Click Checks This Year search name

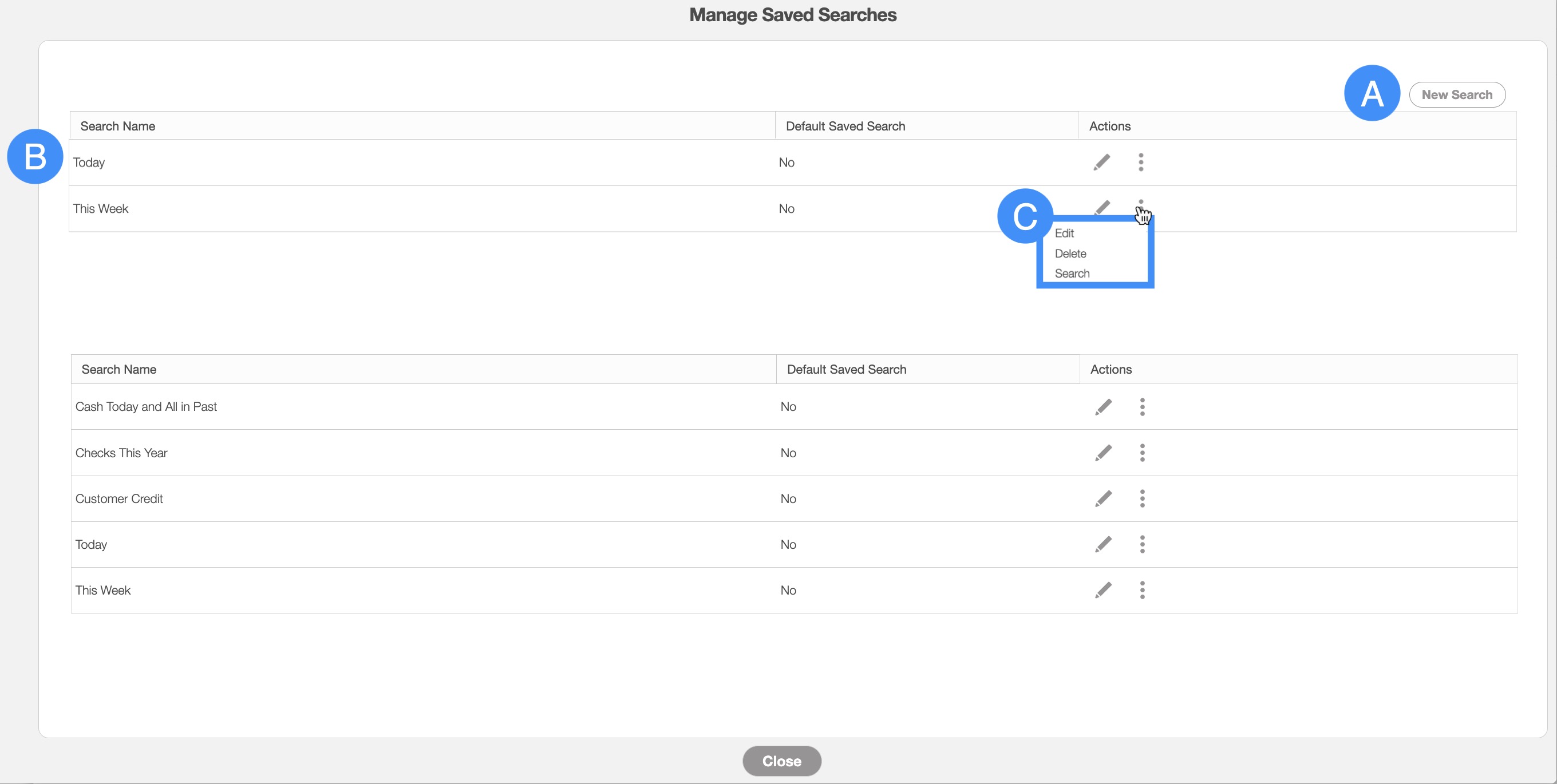coord(121,453)
